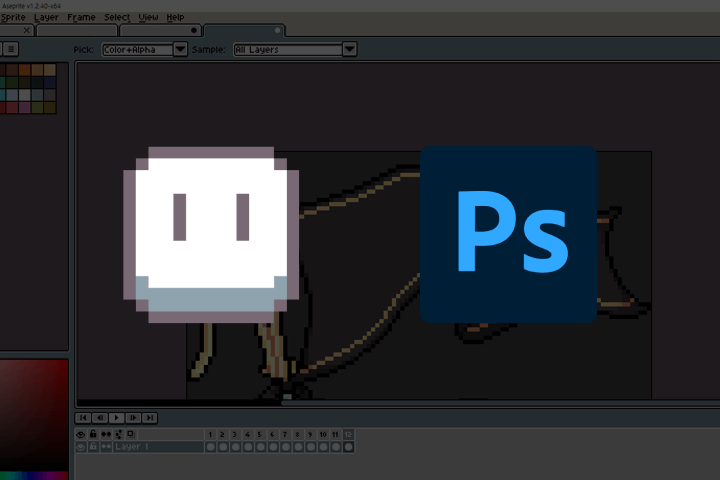This screenshot has width=720, height=480.
Task: Go to the next frame
Action: (x=133, y=418)
